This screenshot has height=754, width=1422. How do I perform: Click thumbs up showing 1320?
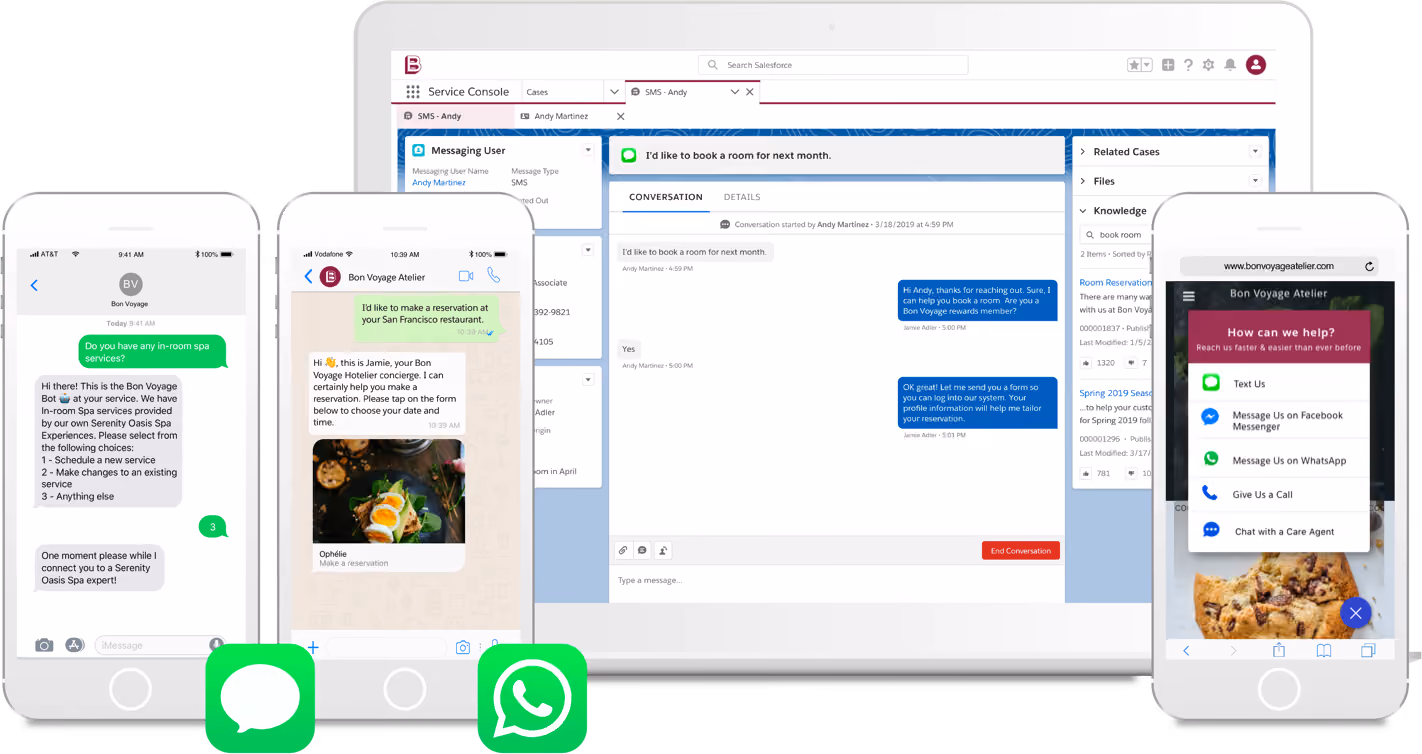(1085, 363)
